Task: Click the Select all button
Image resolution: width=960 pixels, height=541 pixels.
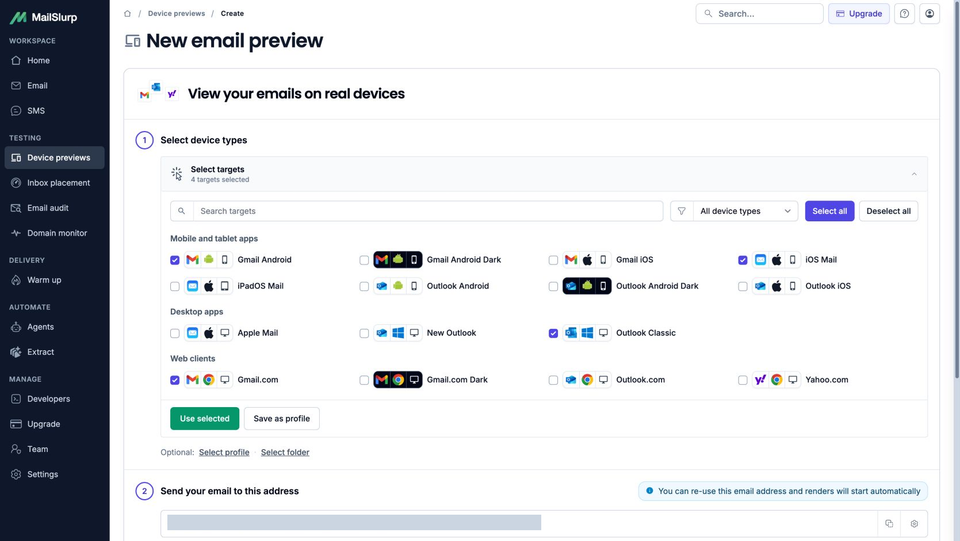Action: click(830, 211)
